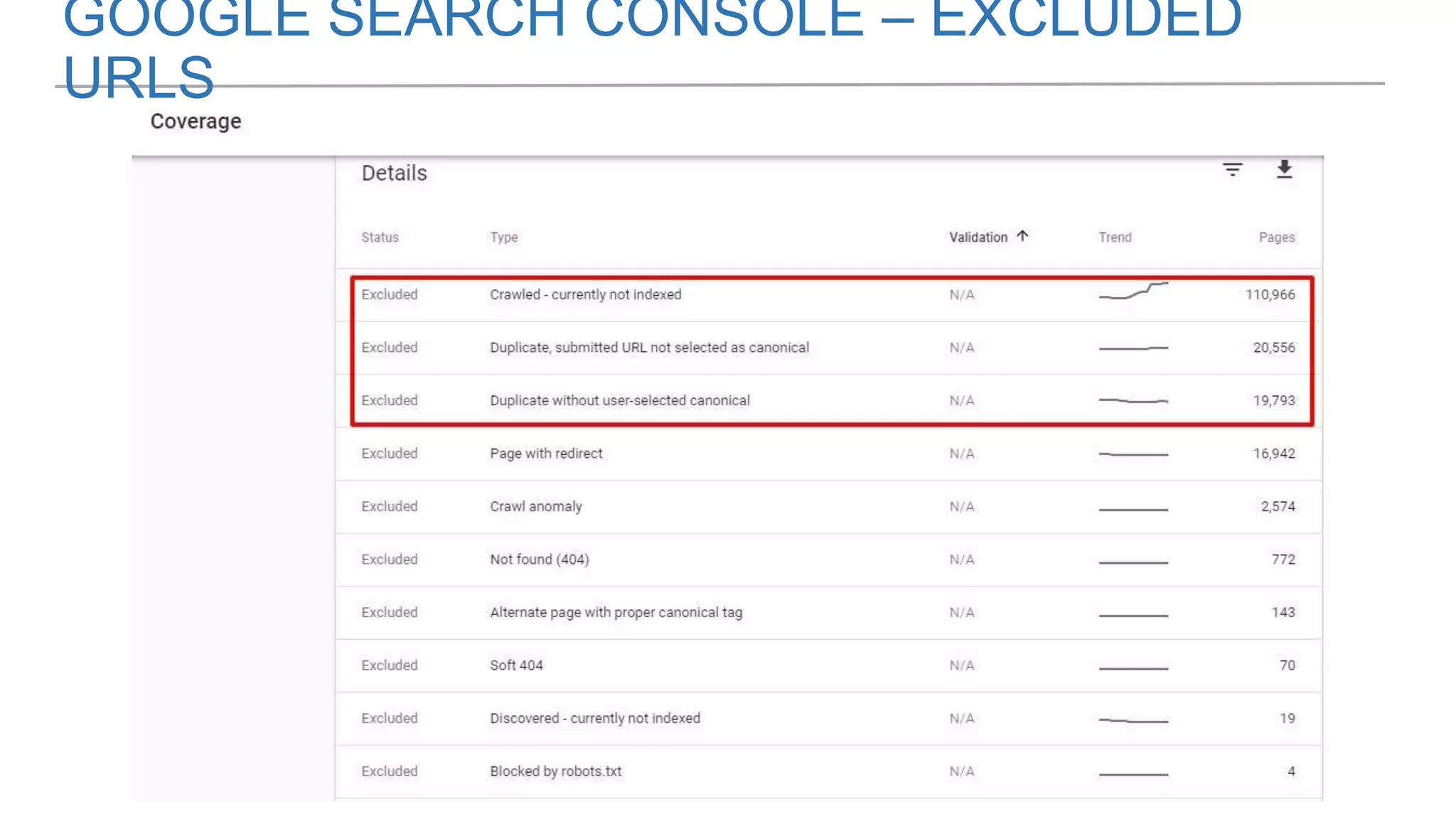Viewport: 1456px width, 819px height.
Task: Click the 70 pages value
Action: tap(1288, 665)
